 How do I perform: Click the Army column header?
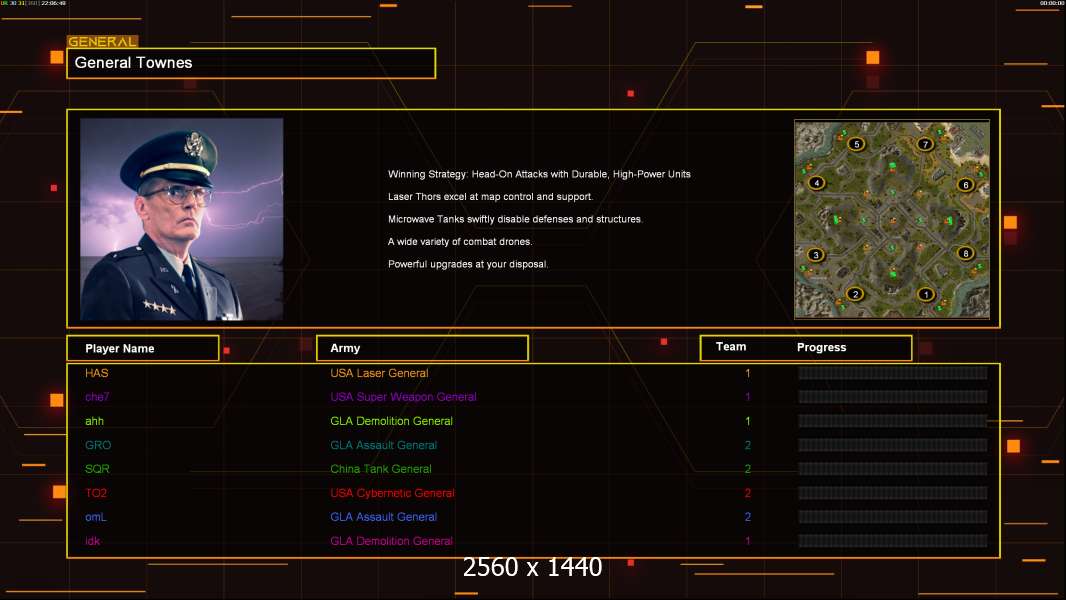tap(422, 348)
